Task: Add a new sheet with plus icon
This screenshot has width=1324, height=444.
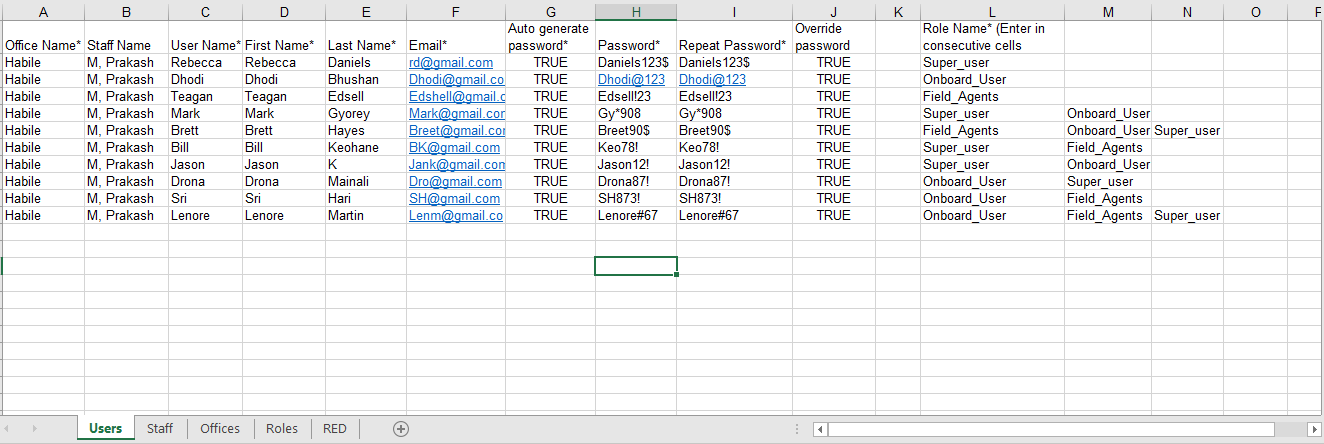Action: [x=401, y=429]
